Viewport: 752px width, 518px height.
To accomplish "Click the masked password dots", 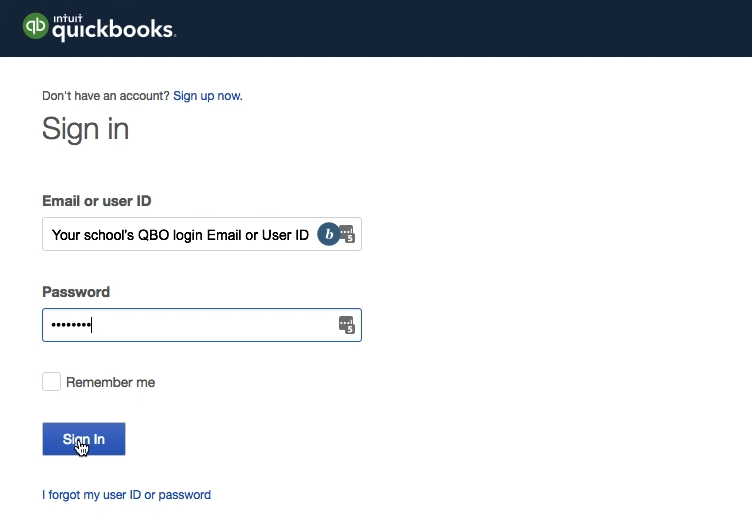I will pos(71,325).
